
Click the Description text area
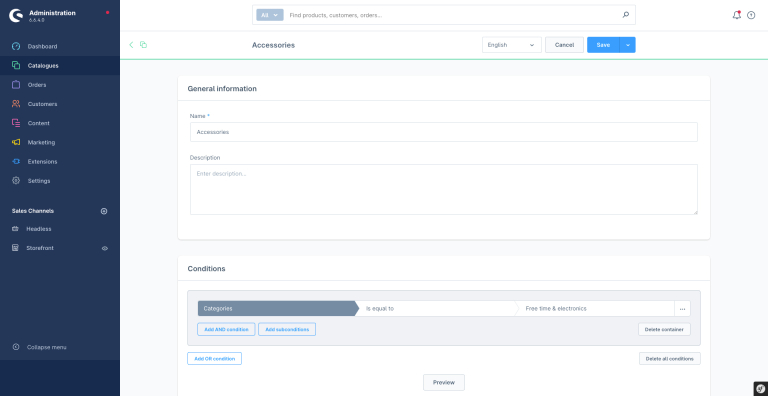click(444, 189)
